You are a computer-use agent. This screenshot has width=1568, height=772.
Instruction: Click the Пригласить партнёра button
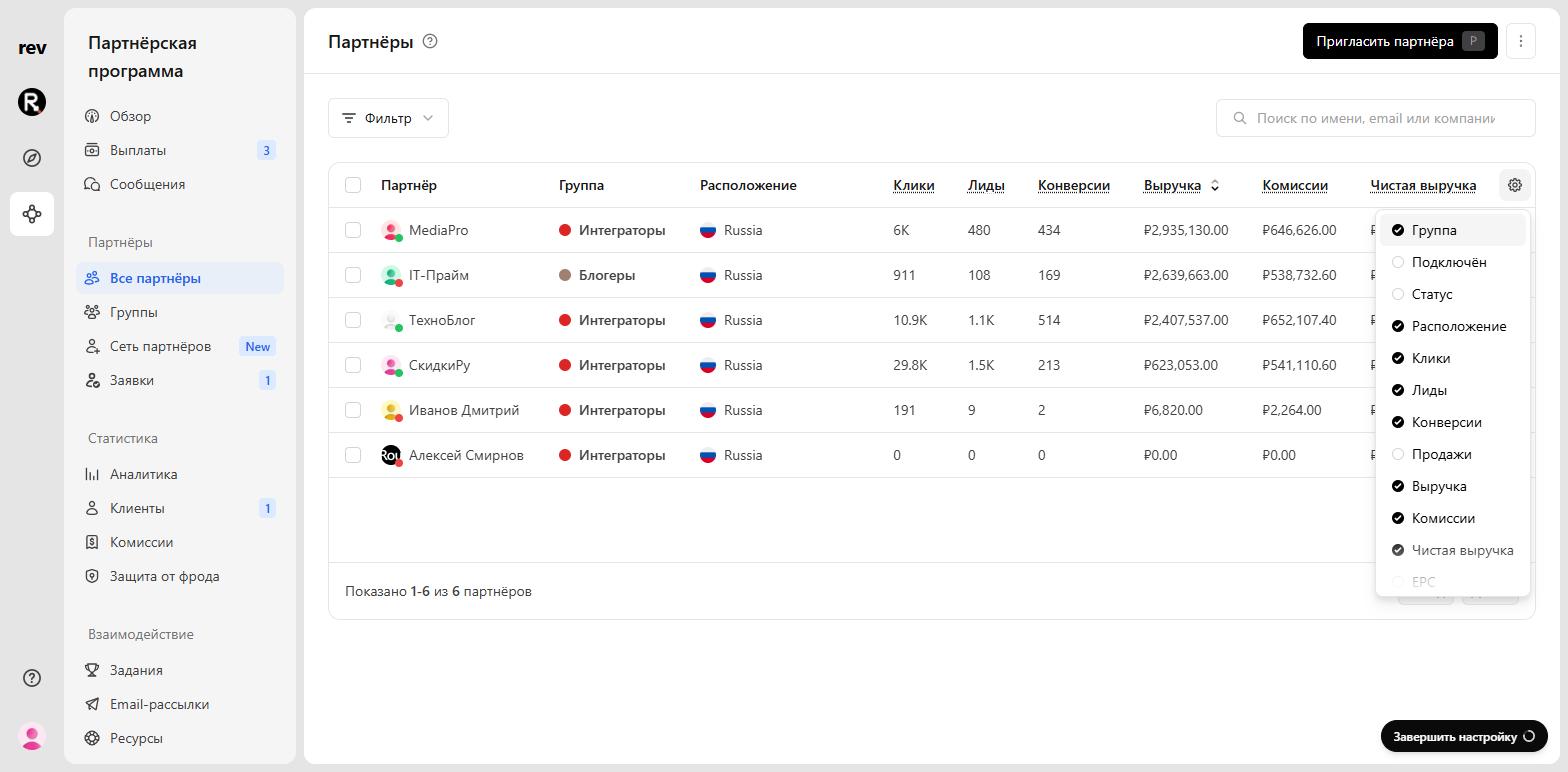1400,41
